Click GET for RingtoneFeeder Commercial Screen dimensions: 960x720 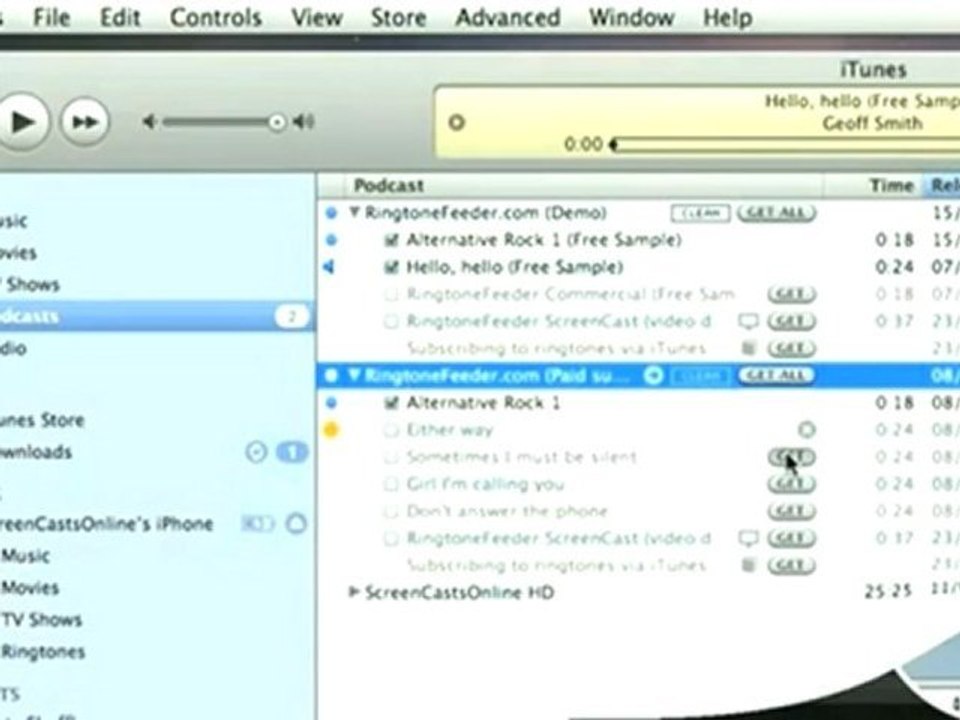(x=792, y=294)
